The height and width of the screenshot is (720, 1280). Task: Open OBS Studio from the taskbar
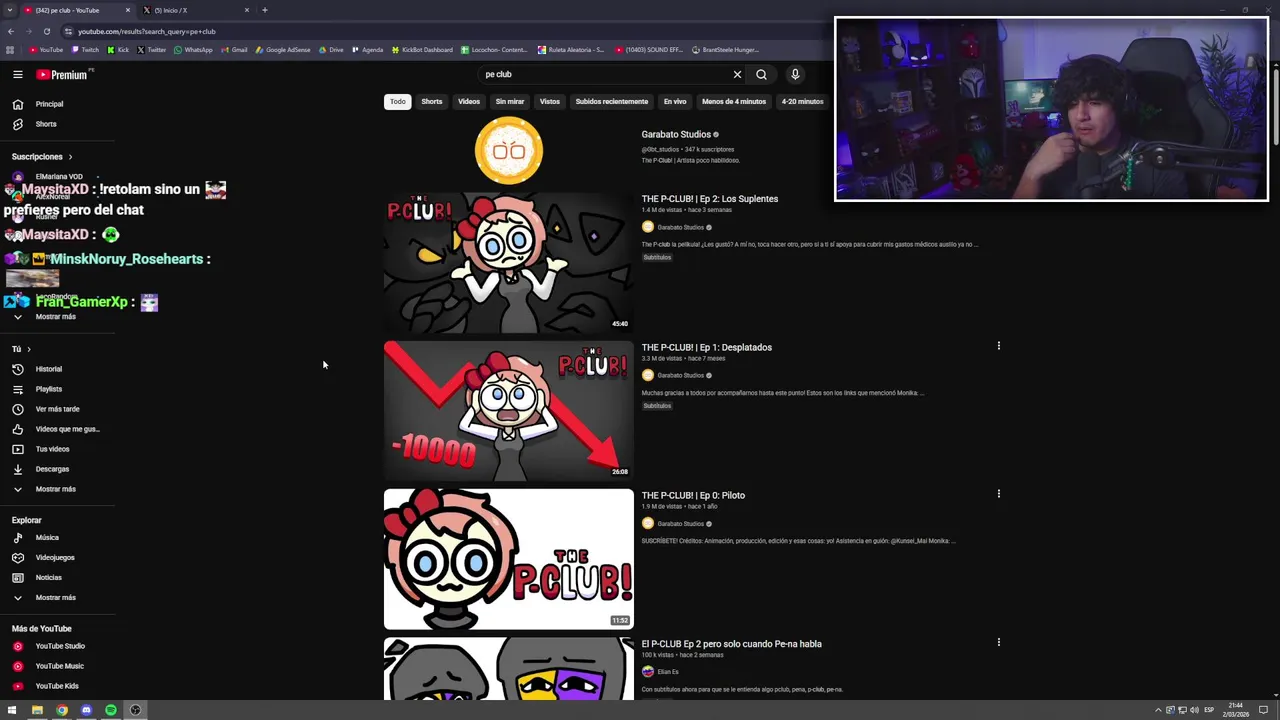pos(135,710)
